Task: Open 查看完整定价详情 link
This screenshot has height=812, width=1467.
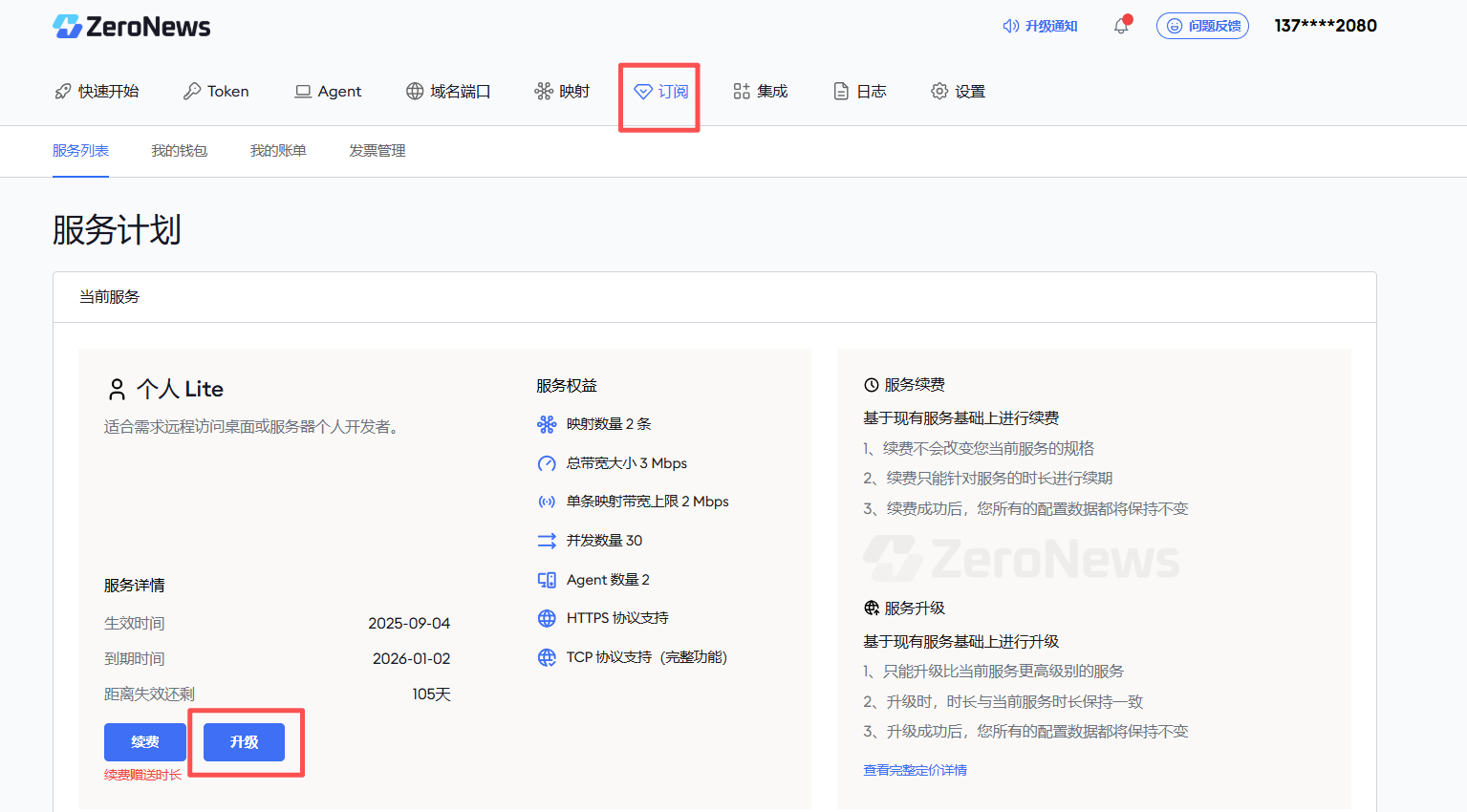Action: click(x=915, y=770)
